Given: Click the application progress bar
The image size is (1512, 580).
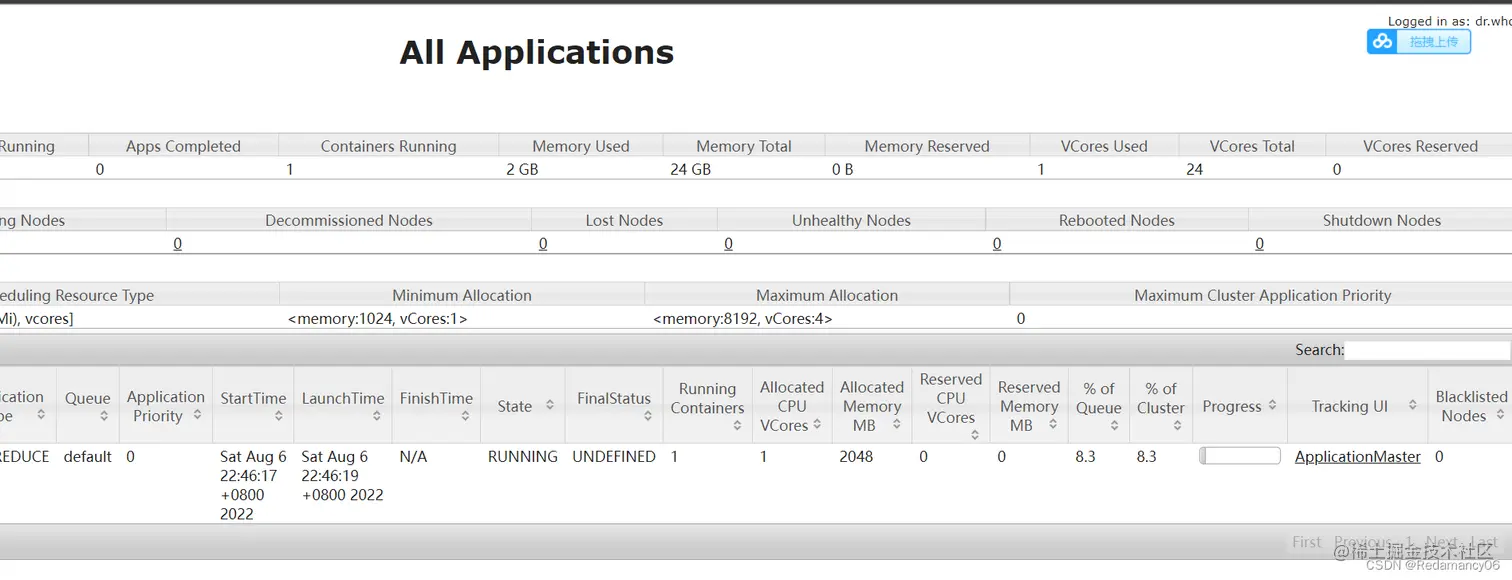Looking at the screenshot, I should pyautogui.click(x=1239, y=456).
